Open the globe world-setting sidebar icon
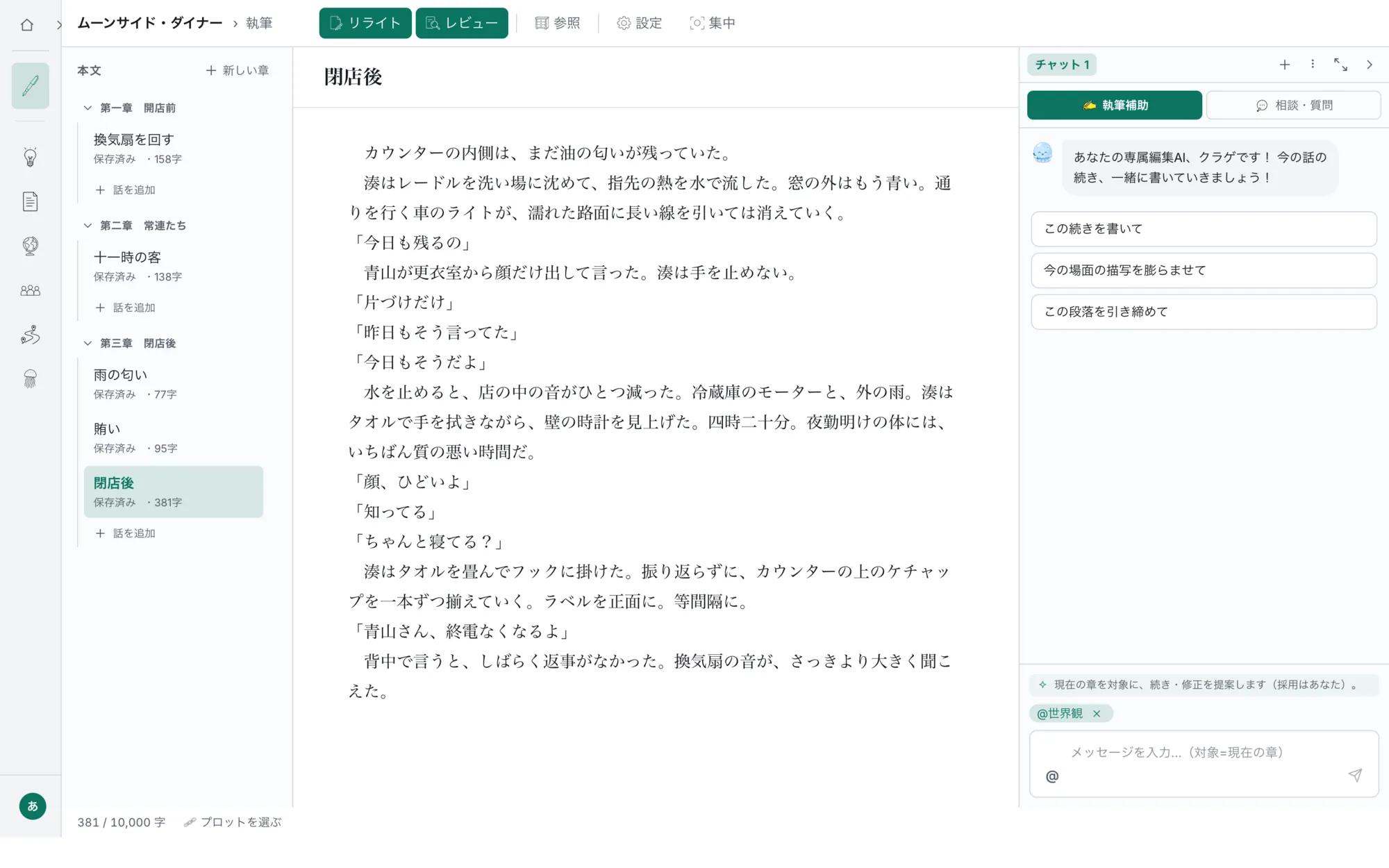Screen dimensions: 1389x868 coord(30,246)
